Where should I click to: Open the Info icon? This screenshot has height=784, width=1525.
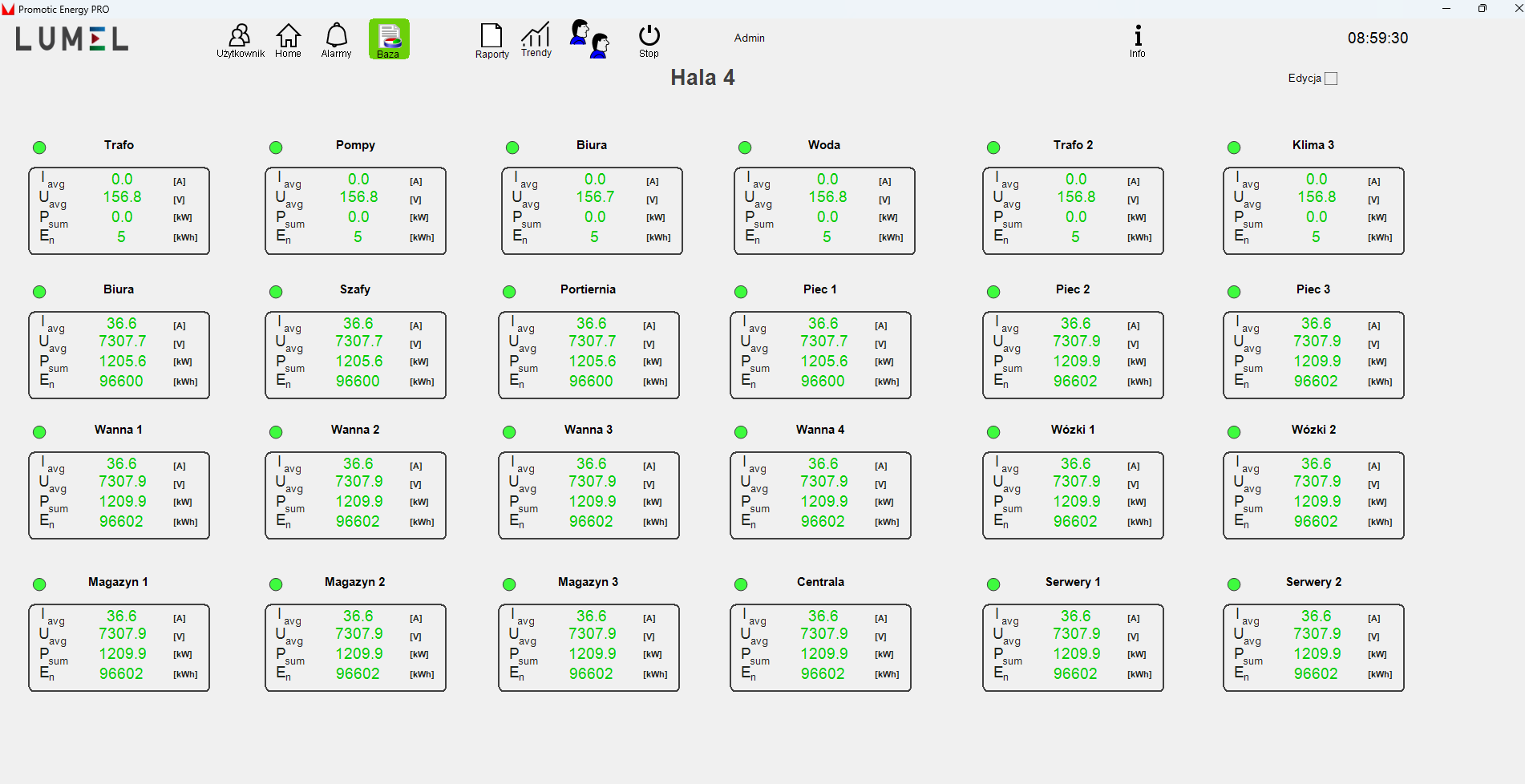click(1137, 41)
